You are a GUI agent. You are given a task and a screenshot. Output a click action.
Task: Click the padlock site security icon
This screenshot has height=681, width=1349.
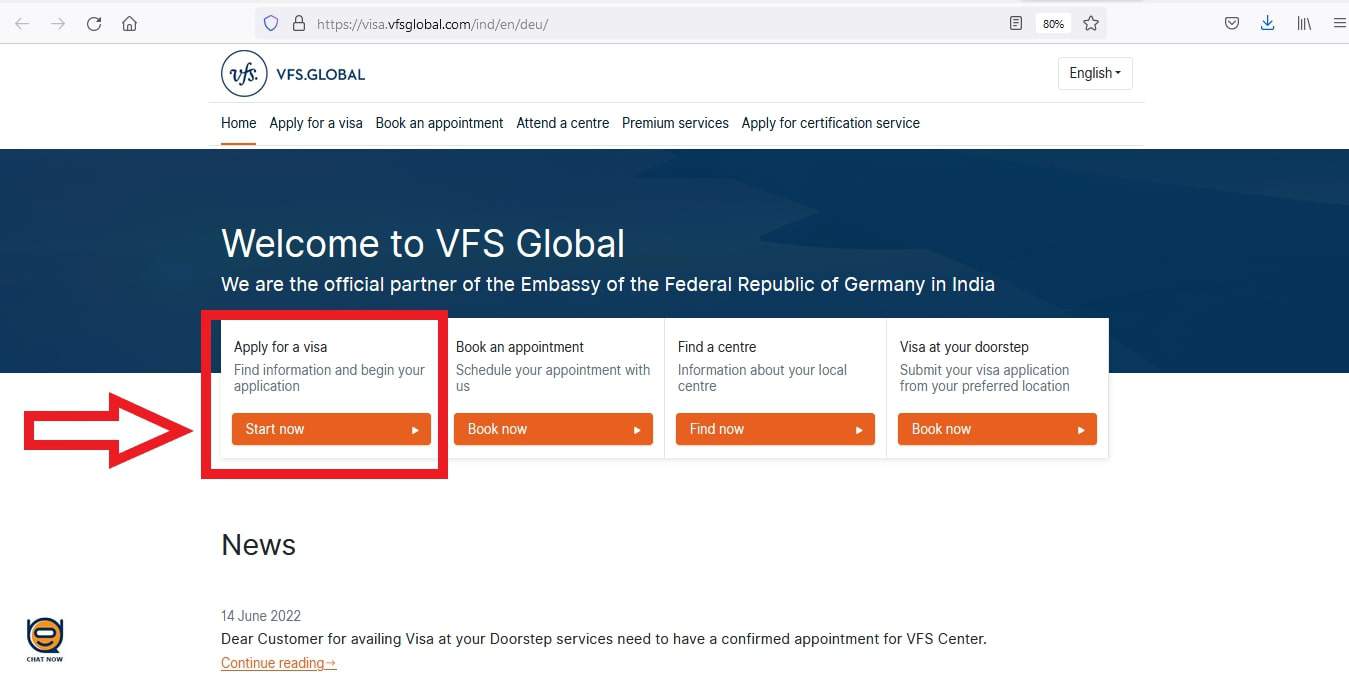[x=298, y=23]
